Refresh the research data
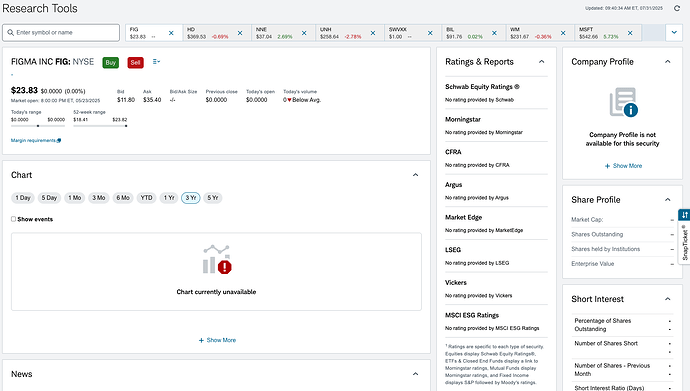This screenshot has height=391, width=690. coord(677,8)
